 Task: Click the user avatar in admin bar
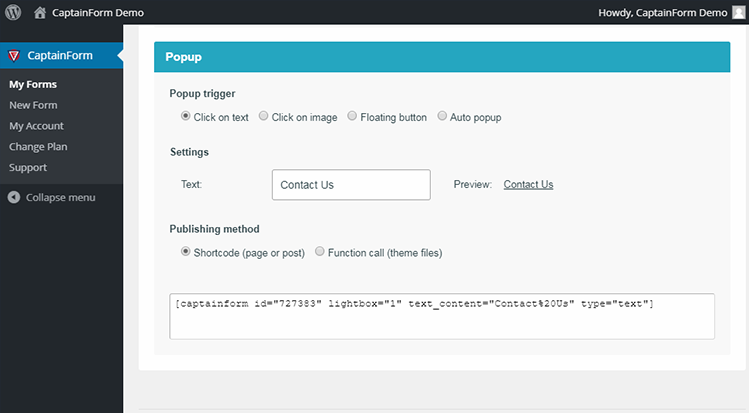(x=738, y=12)
